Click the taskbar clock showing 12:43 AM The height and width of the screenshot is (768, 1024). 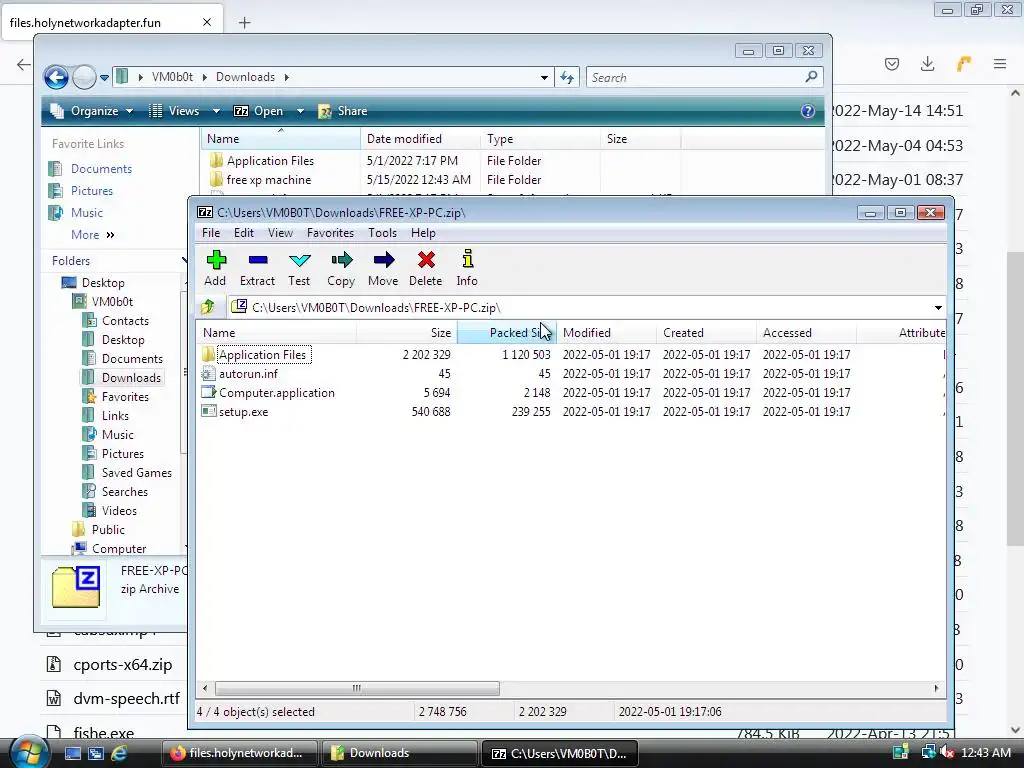click(x=986, y=753)
